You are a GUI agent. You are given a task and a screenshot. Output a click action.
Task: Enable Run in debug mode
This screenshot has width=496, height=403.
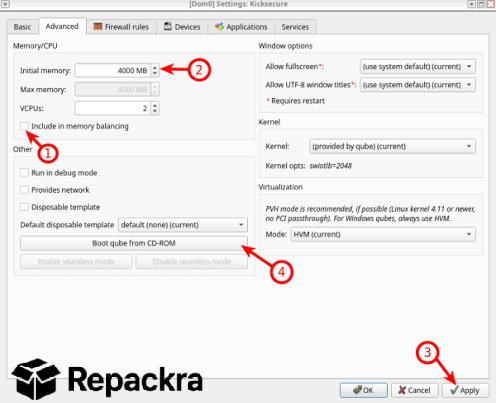pyautogui.click(x=24, y=173)
